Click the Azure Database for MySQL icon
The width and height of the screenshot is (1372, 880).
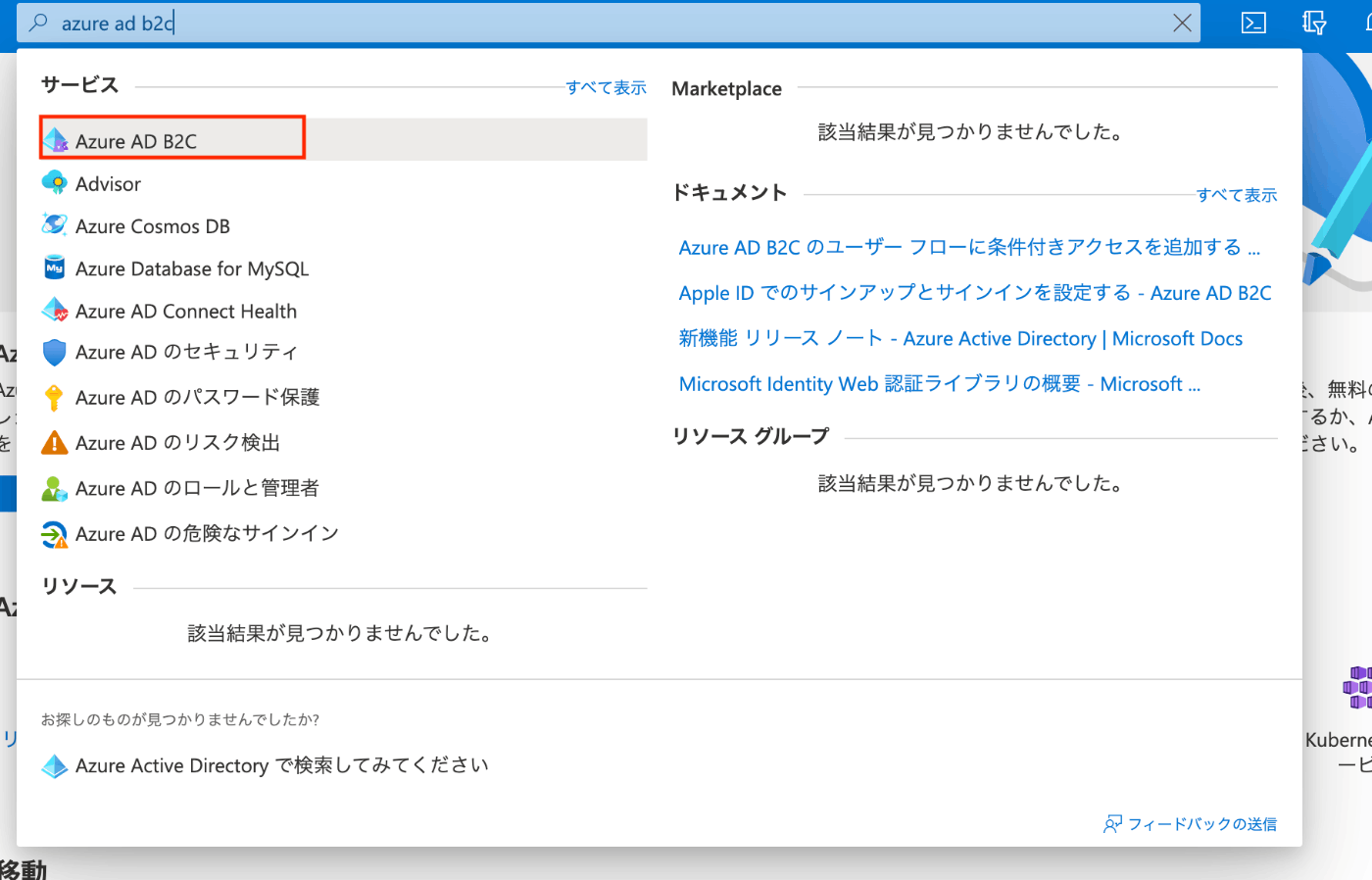(x=55, y=268)
